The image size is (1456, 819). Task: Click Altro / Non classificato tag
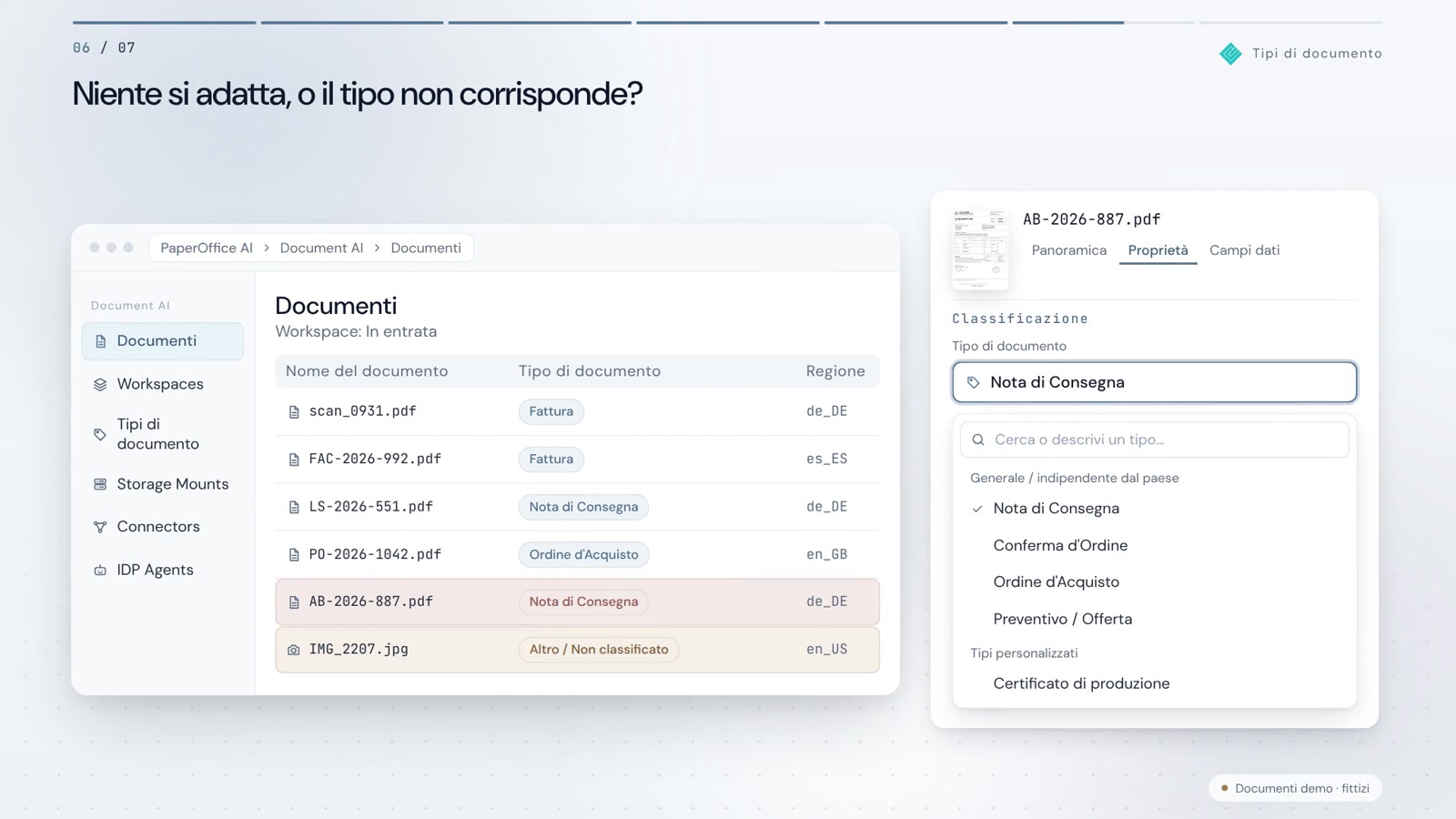[x=599, y=650]
